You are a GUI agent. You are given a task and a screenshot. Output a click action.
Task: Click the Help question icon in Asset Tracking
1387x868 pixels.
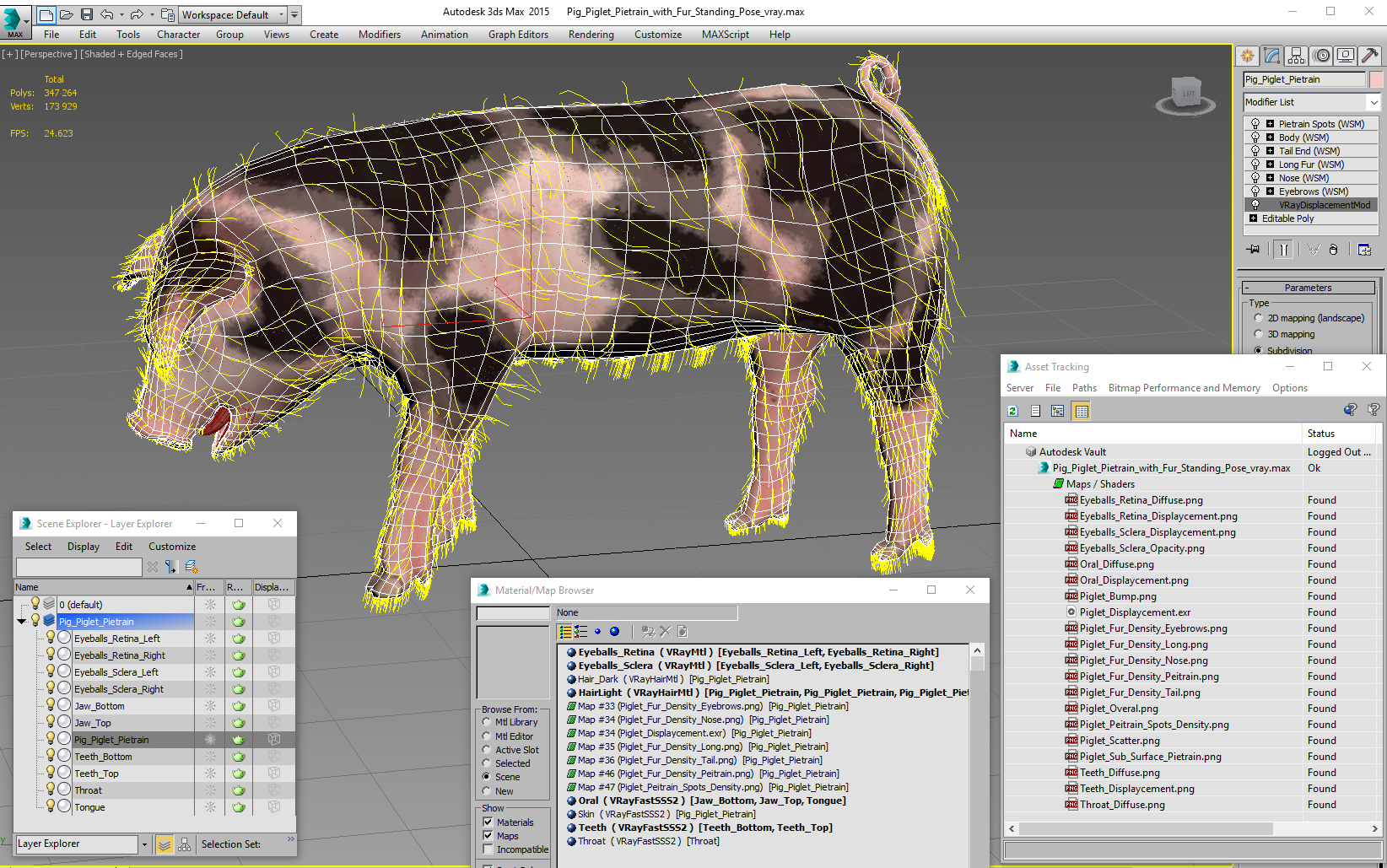(1374, 410)
